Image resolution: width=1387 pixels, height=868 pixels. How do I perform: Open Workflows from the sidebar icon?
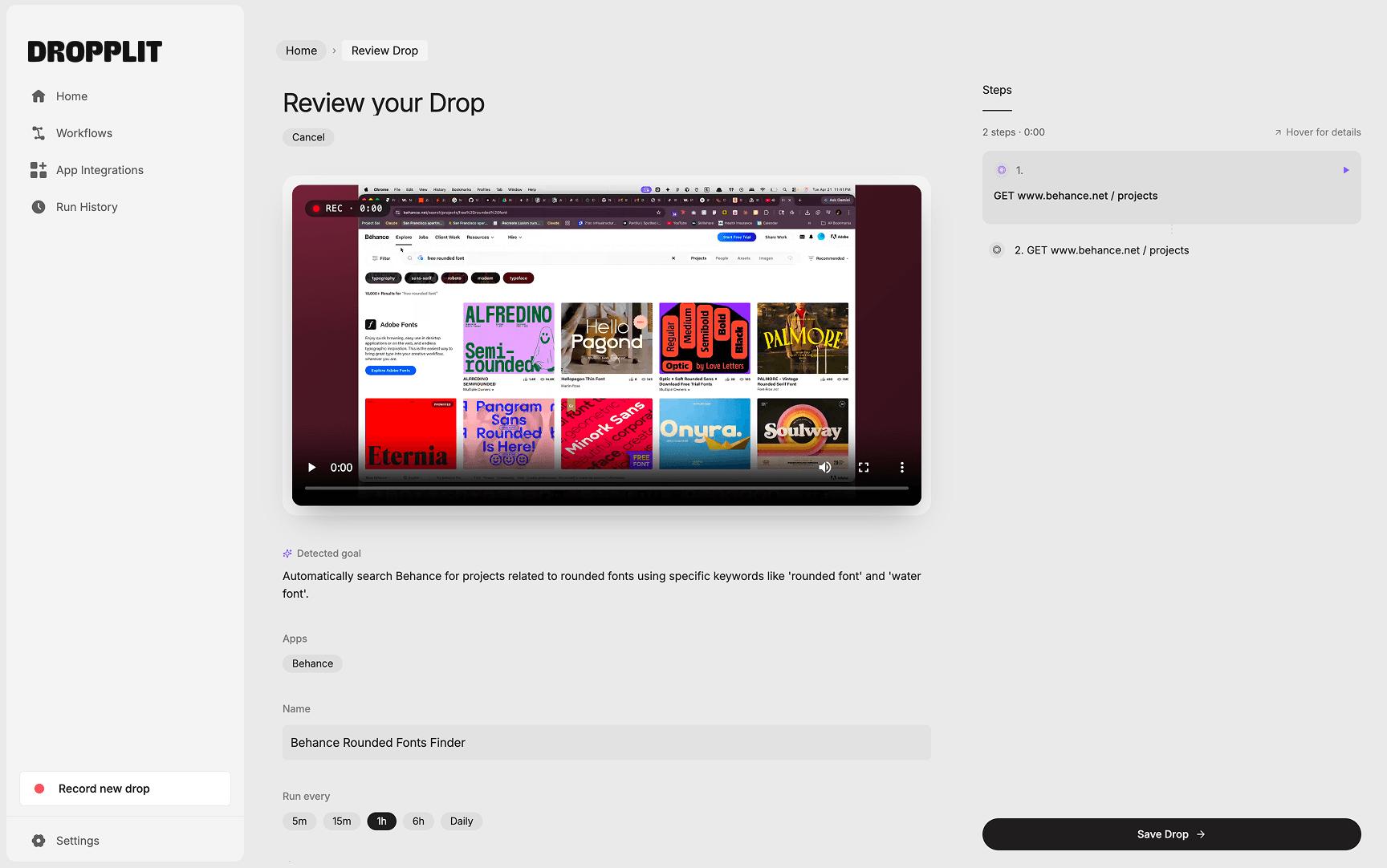point(39,132)
